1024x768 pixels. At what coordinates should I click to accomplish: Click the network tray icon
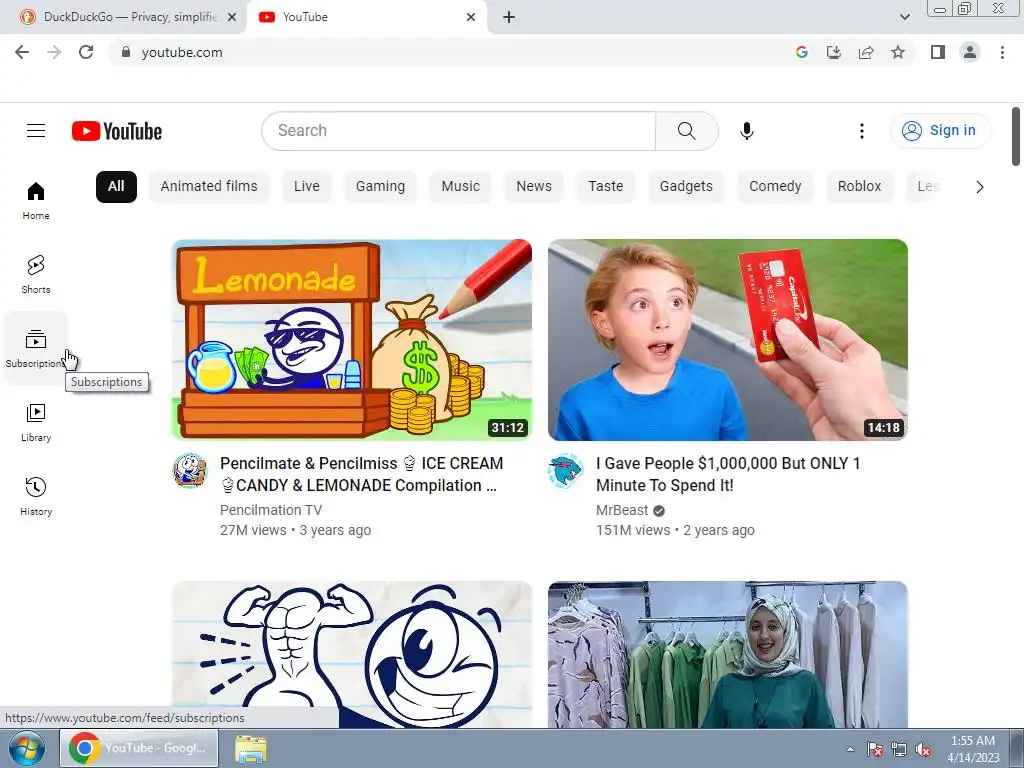coord(899,750)
